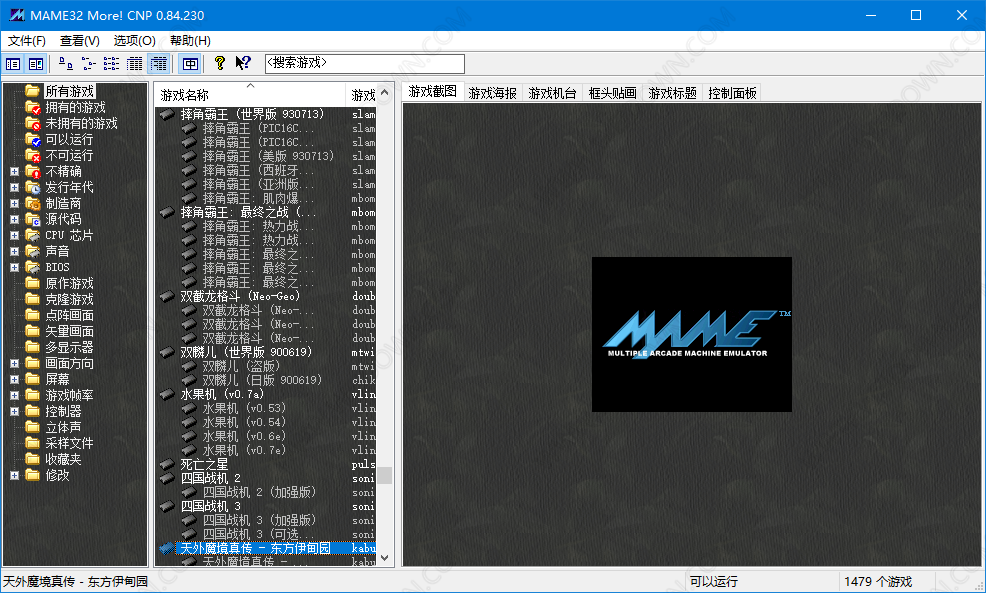Screen dimensions: 986x593
Task: Open About via yellow question mark icon
Action: pos(219,63)
